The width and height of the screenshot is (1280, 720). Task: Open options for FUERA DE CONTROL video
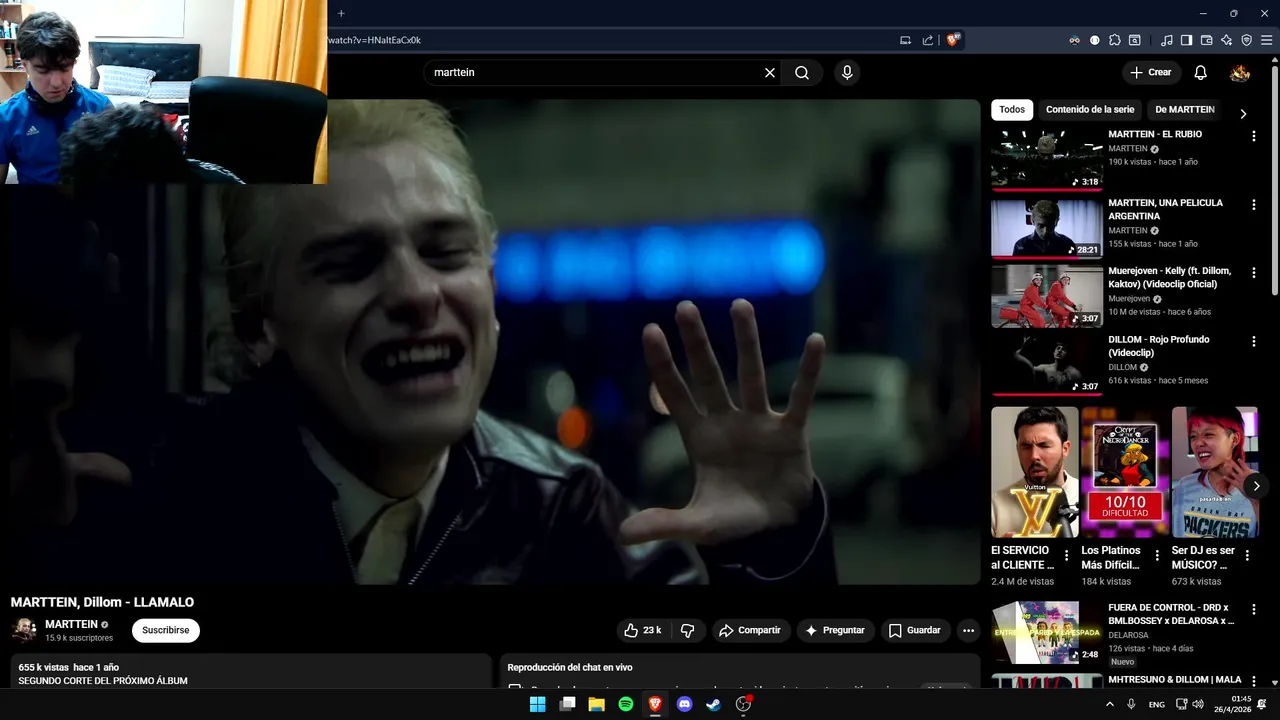[1253, 609]
